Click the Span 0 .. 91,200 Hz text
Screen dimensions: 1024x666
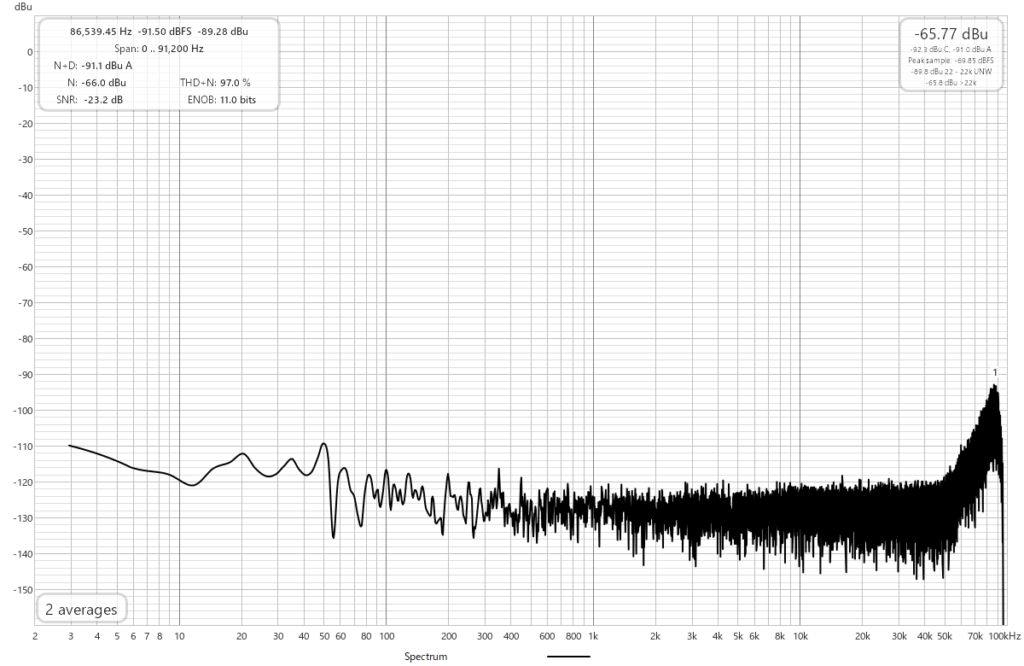(159, 48)
